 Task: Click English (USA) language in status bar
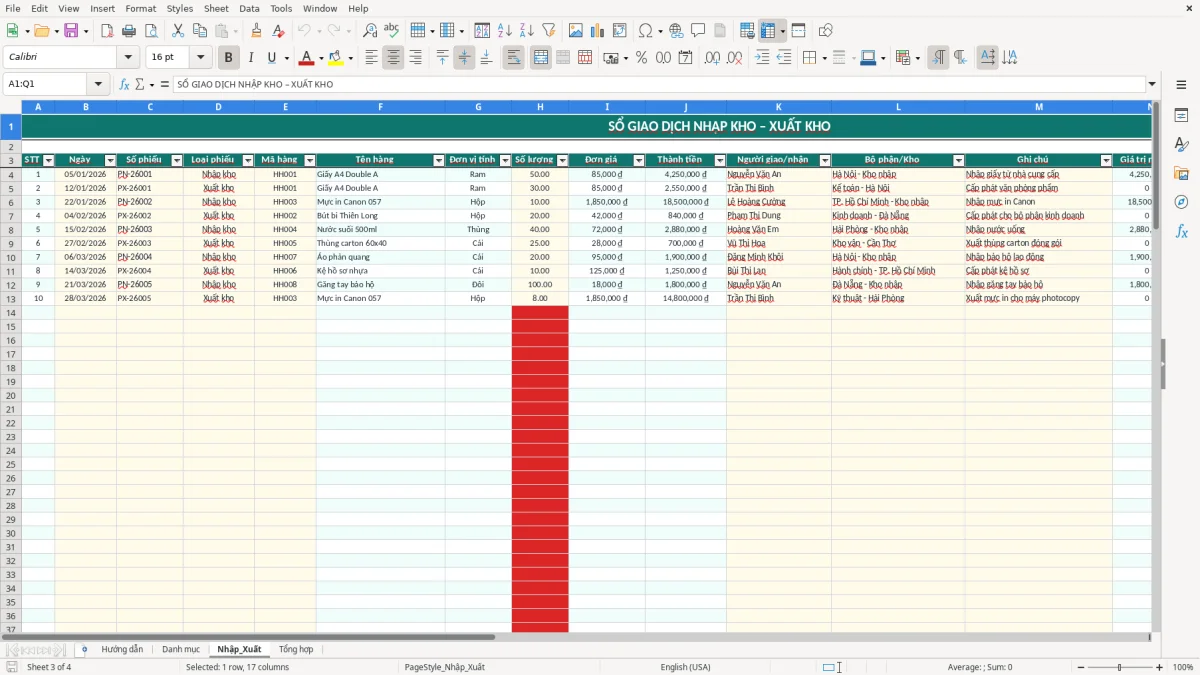point(686,667)
